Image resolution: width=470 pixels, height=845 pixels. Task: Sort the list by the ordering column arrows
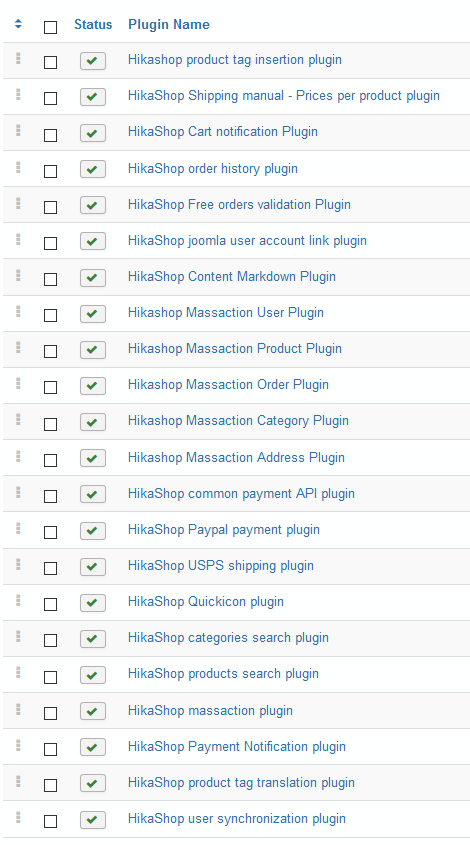(x=18, y=24)
